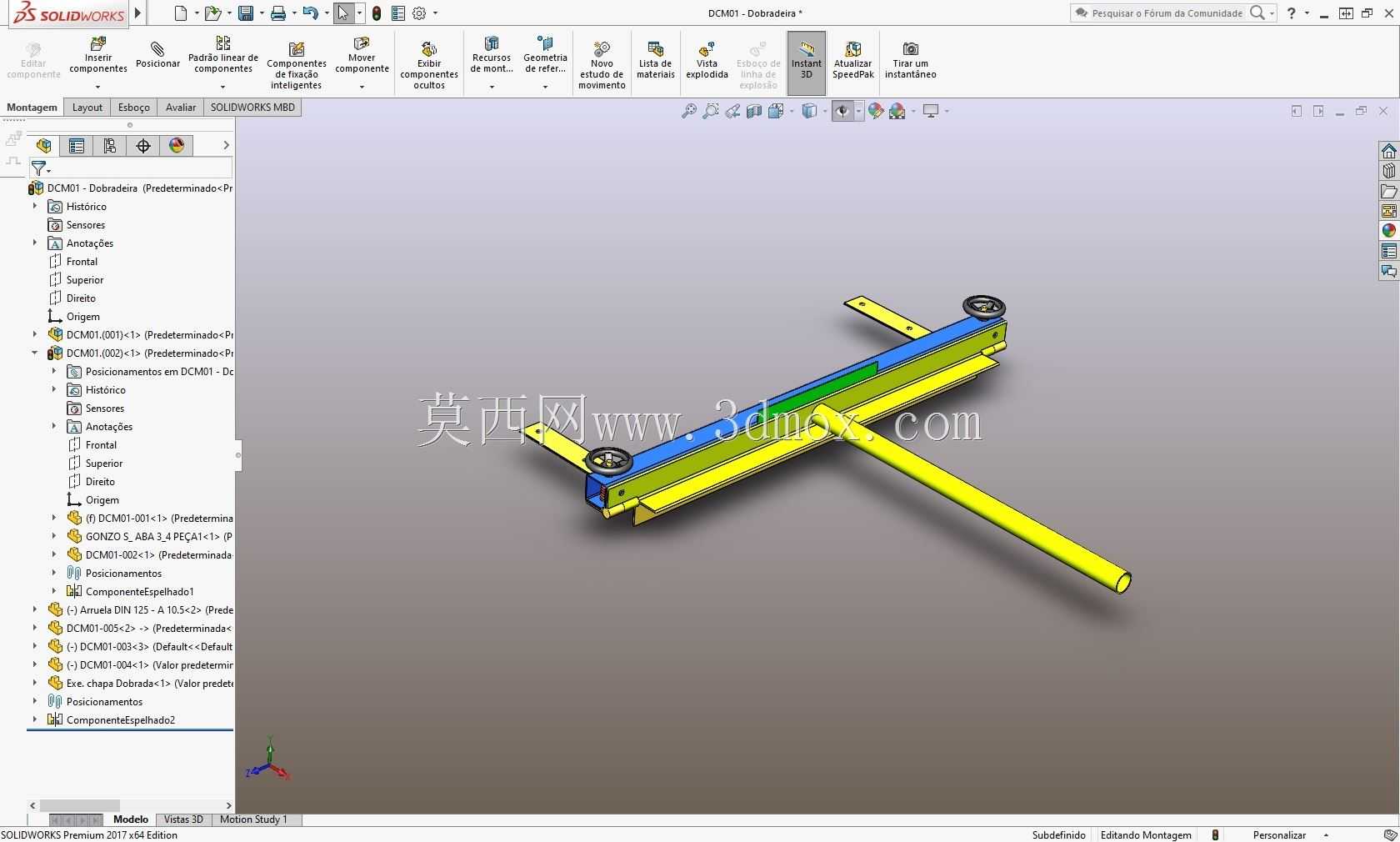Save the document with the floppy disk icon
The image size is (1400, 842).
(x=246, y=13)
